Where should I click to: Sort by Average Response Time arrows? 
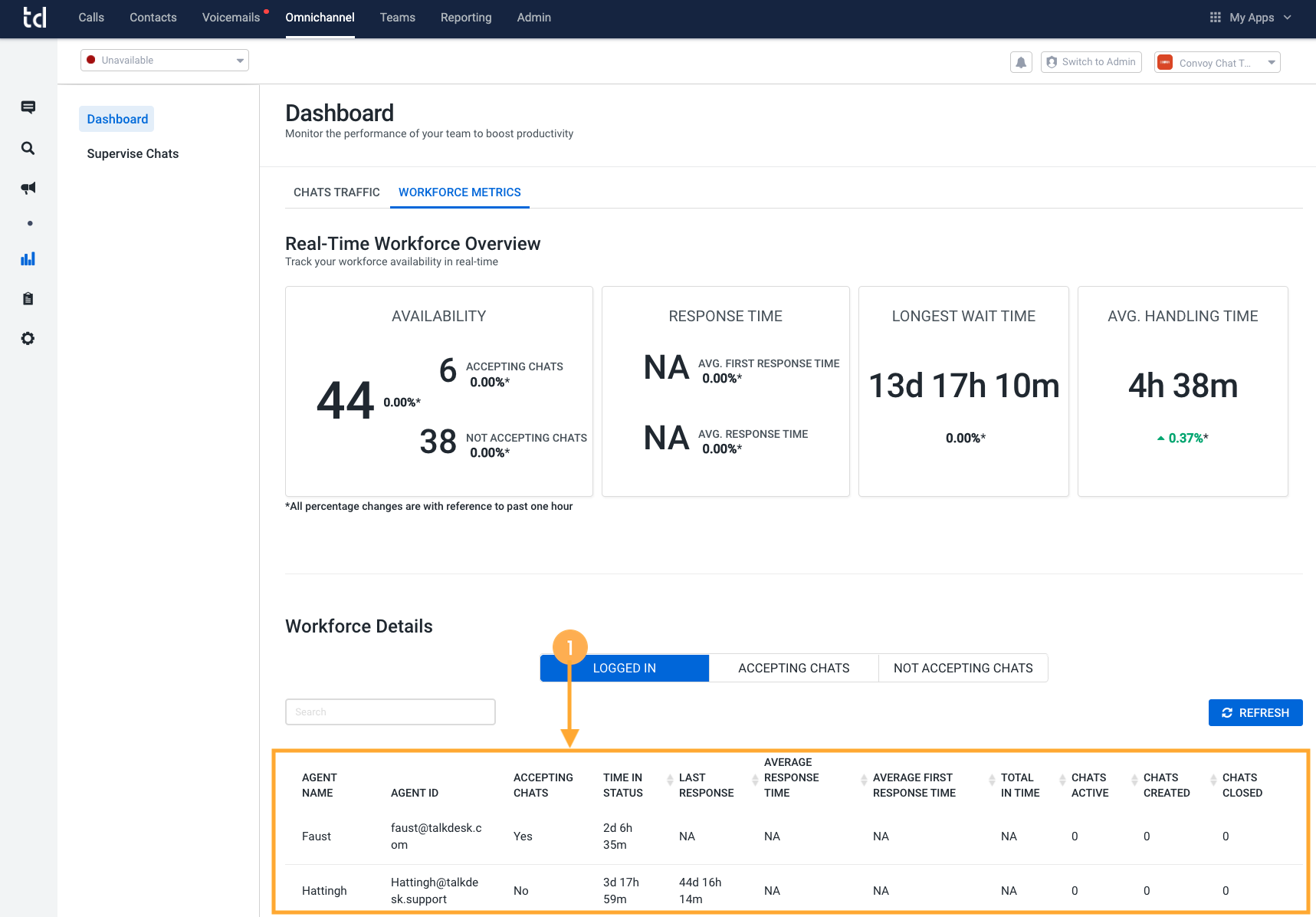click(756, 779)
